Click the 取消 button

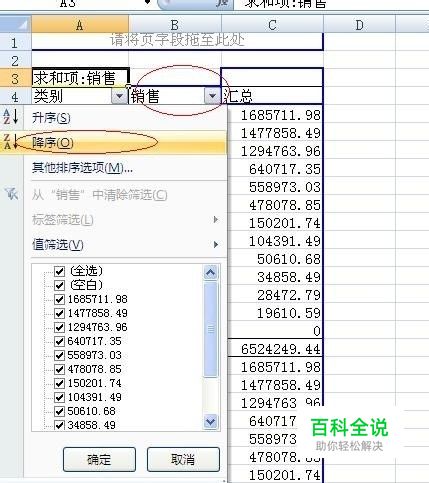[183, 459]
